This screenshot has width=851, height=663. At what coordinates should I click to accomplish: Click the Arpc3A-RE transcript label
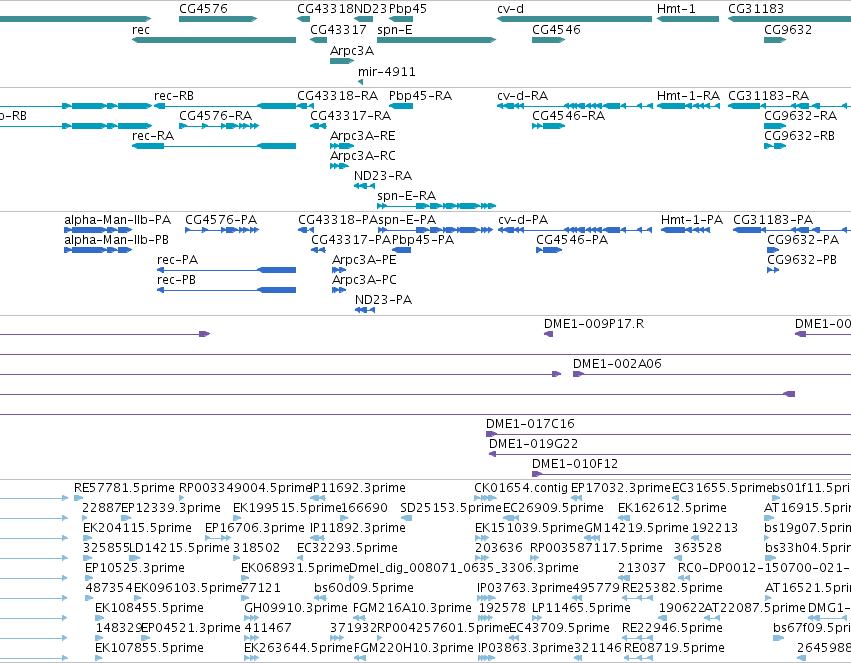tap(363, 136)
